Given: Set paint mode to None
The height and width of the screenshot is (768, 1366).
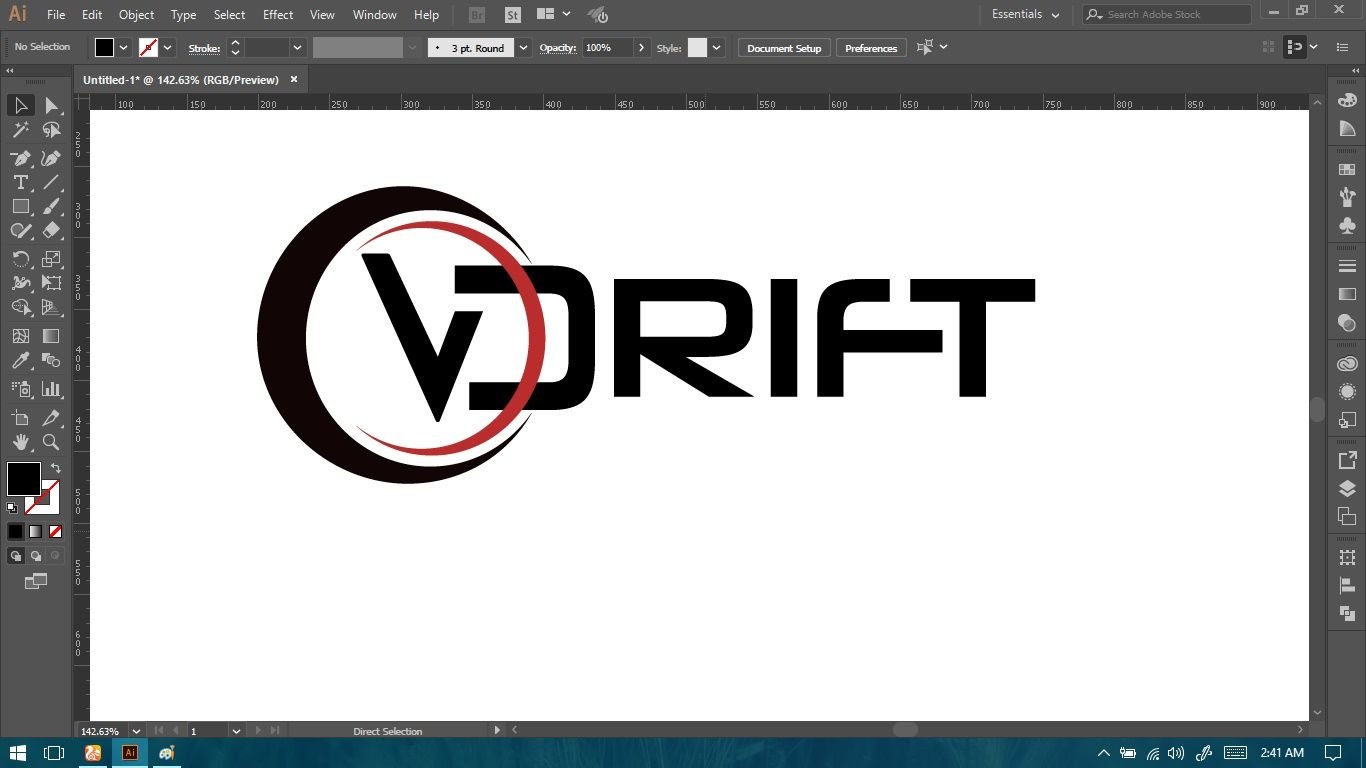Looking at the screenshot, I should coord(55,532).
